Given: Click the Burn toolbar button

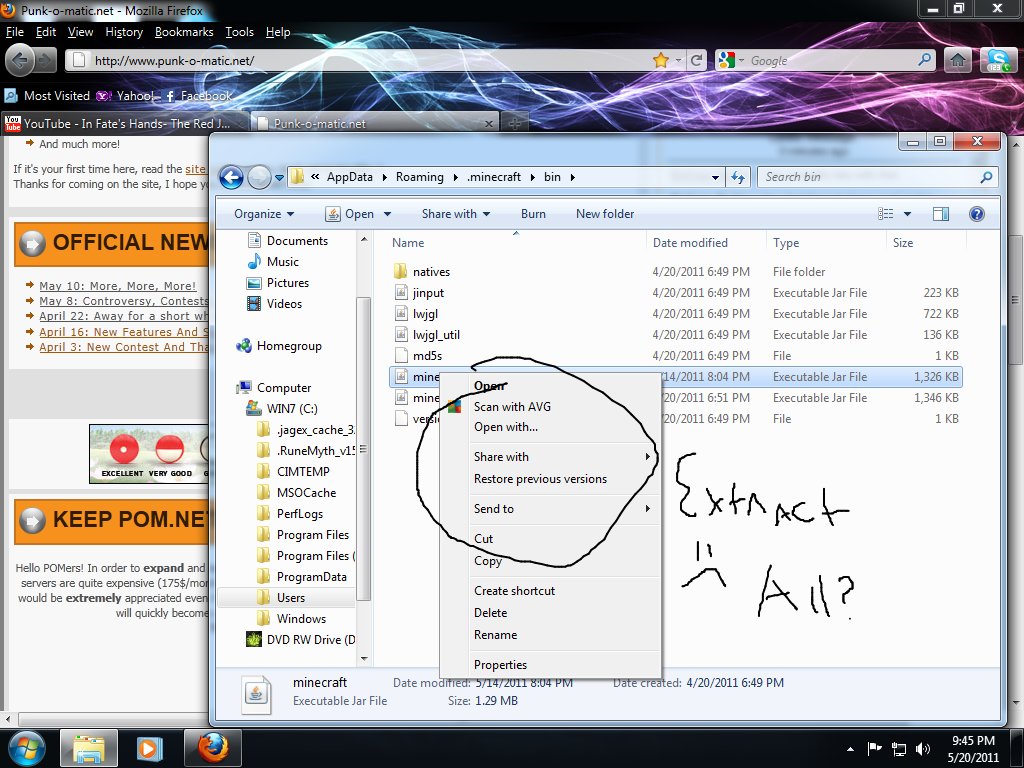Looking at the screenshot, I should click(533, 214).
